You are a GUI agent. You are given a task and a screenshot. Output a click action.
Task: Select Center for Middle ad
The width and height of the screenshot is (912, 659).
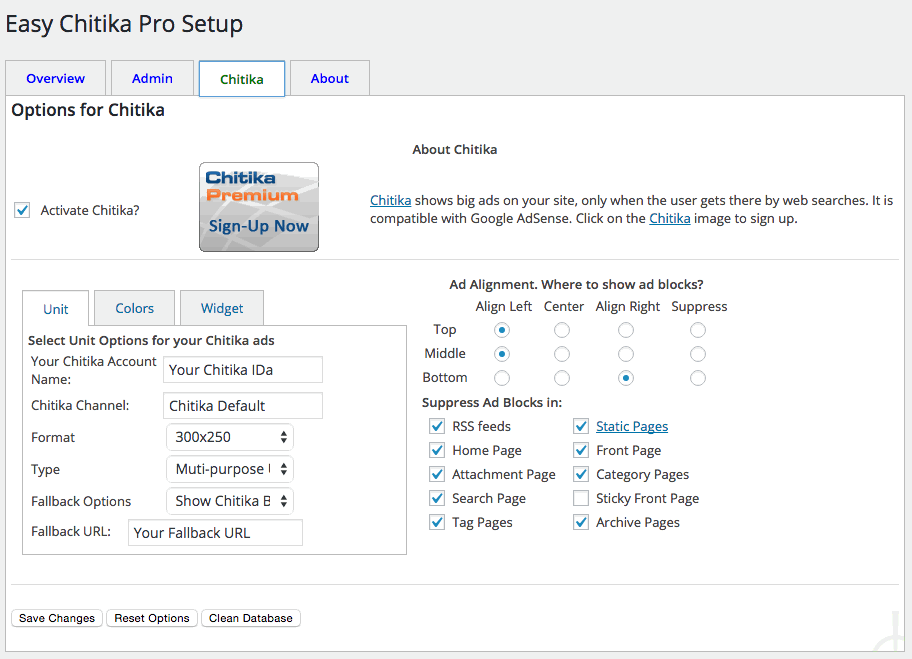tap(562, 354)
